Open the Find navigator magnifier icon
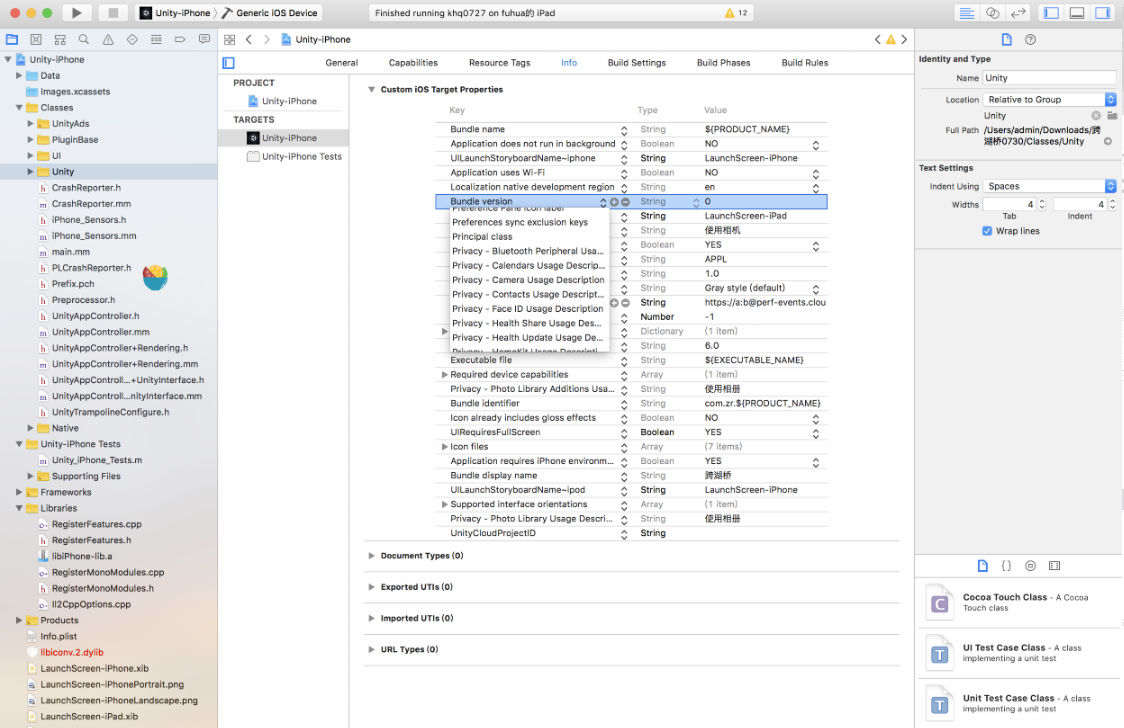The image size is (1124, 728). 84,39
